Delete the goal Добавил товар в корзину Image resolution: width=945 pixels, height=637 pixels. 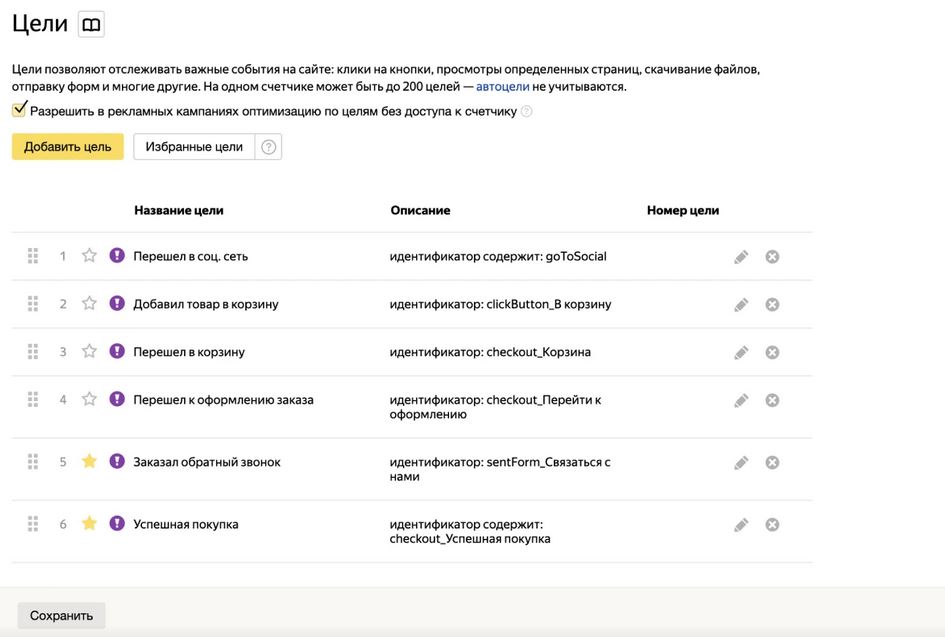pos(772,305)
